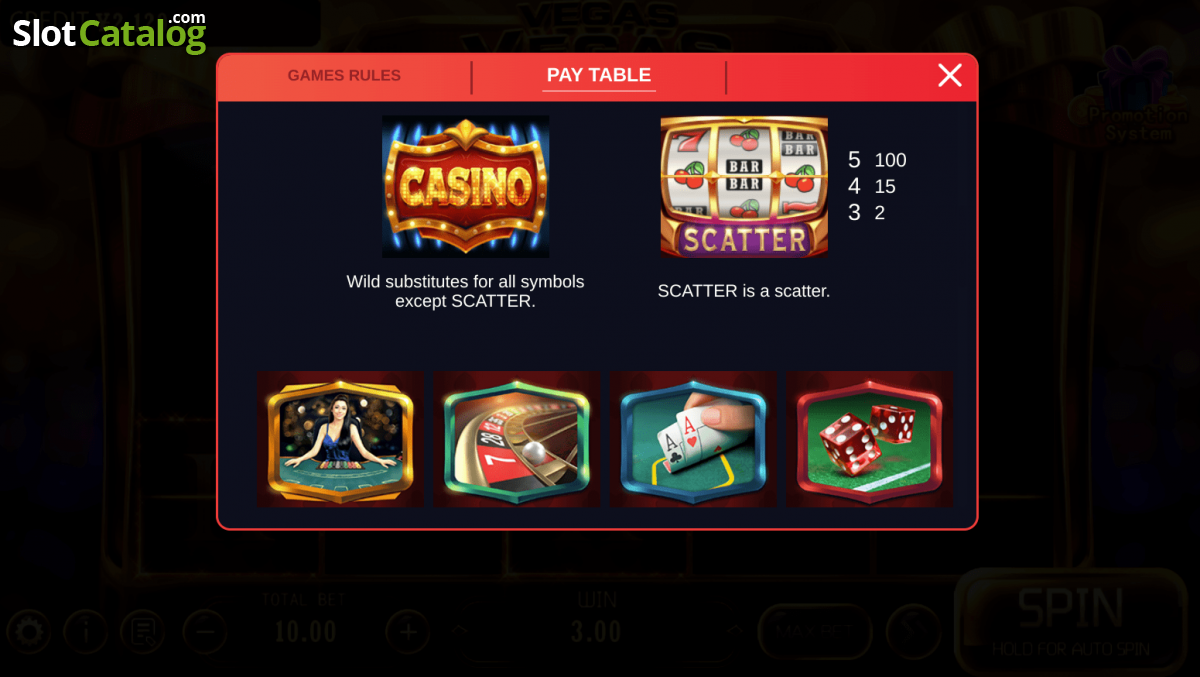Open the paytable list icon
The width and height of the screenshot is (1200, 677).
[142, 632]
